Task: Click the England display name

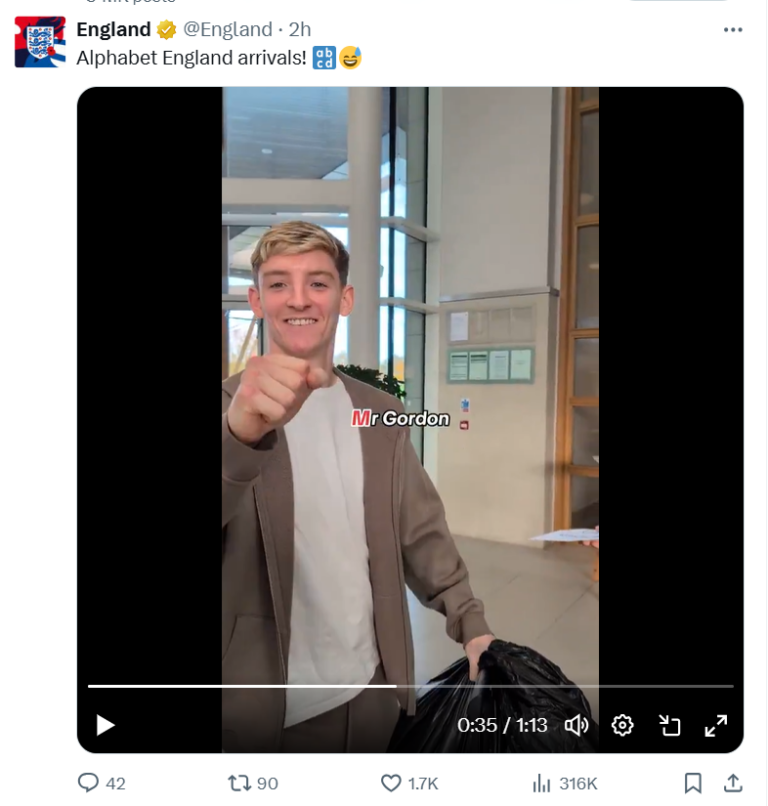Action: point(113,30)
